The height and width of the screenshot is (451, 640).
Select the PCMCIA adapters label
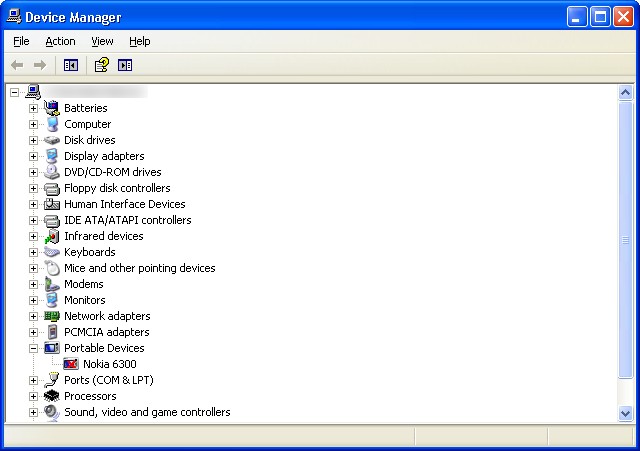107,332
